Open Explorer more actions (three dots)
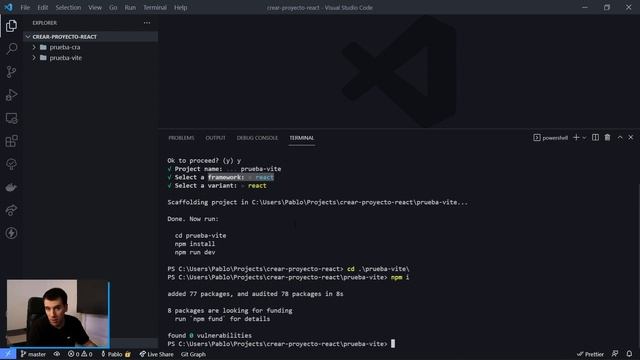Image resolution: width=640 pixels, height=360 pixels. click(147, 23)
